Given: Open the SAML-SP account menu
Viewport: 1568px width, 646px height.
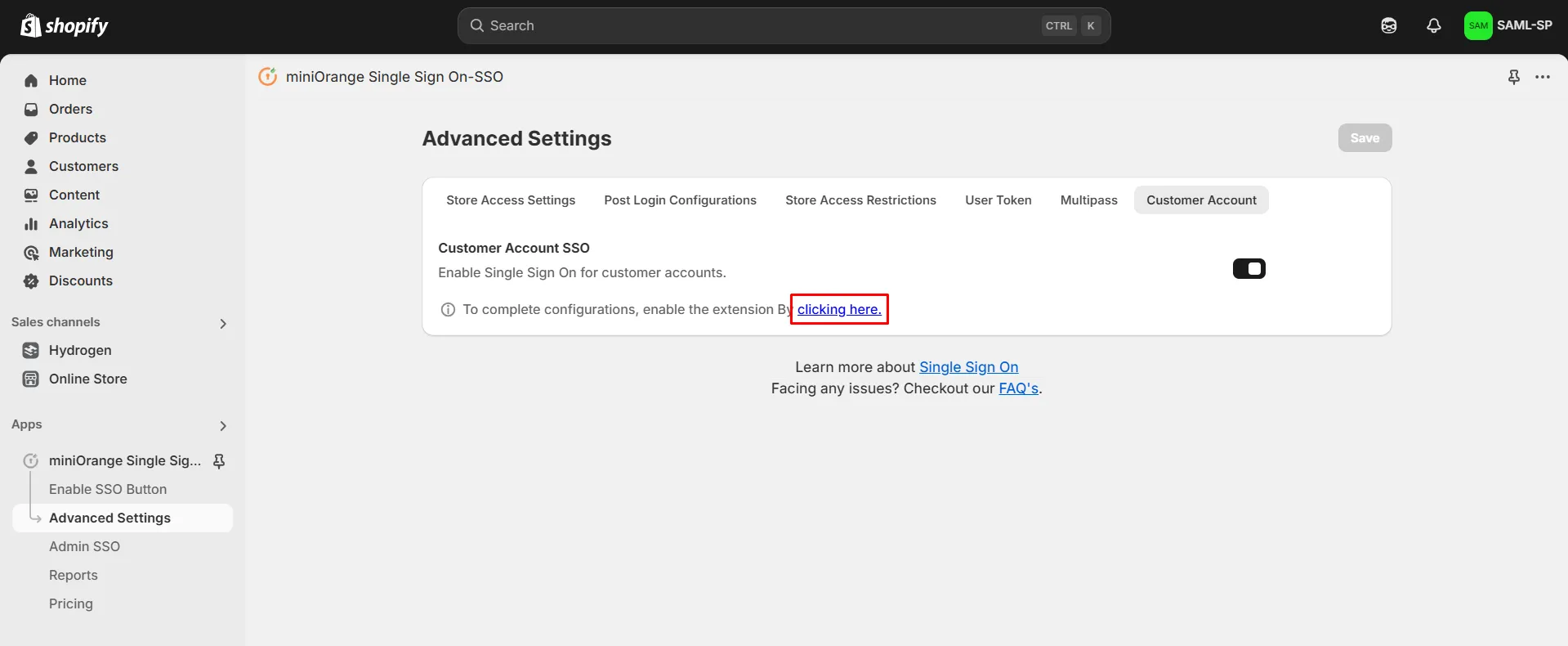Looking at the screenshot, I should click(1508, 25).
